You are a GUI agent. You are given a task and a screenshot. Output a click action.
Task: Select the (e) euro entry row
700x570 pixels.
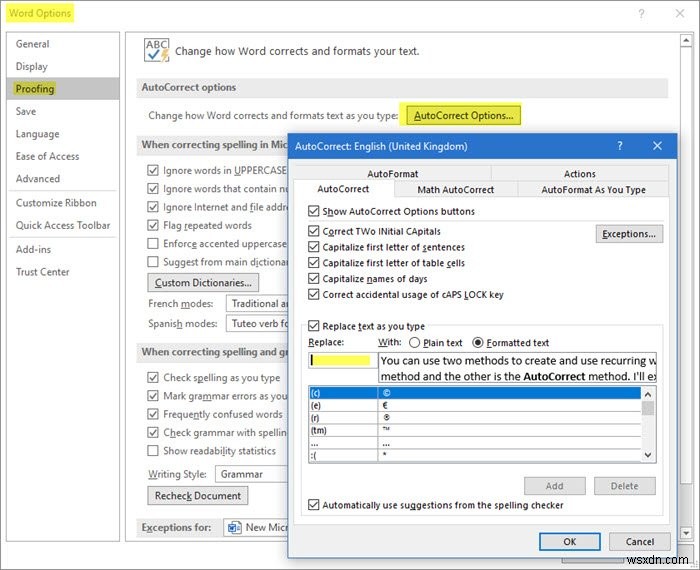[x=475, y=405]
